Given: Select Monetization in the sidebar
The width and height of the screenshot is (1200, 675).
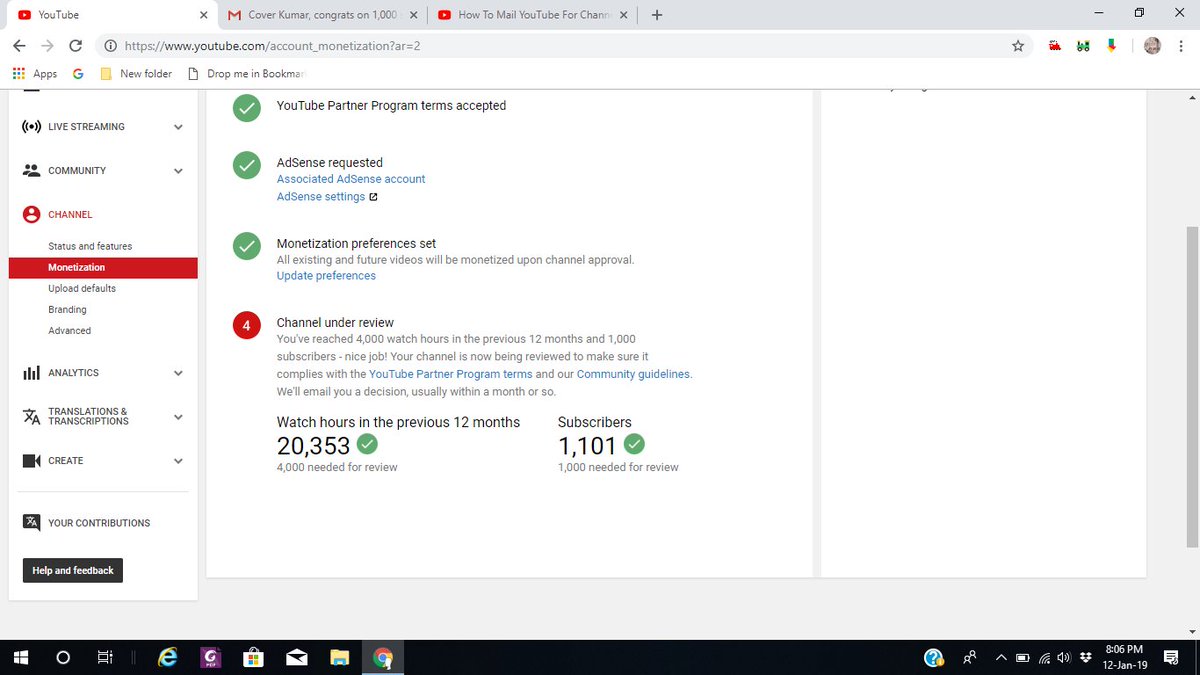Looking at the screenshot, I should 102,268.
